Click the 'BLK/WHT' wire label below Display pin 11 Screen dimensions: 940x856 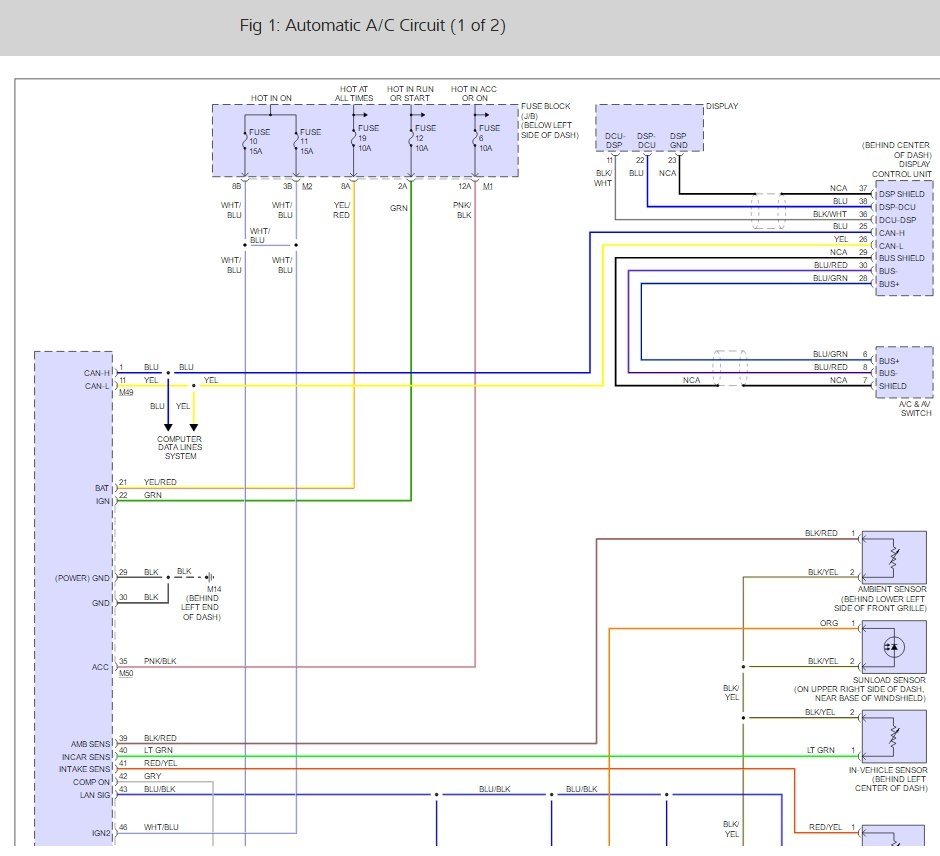click(x=603, y=178)
